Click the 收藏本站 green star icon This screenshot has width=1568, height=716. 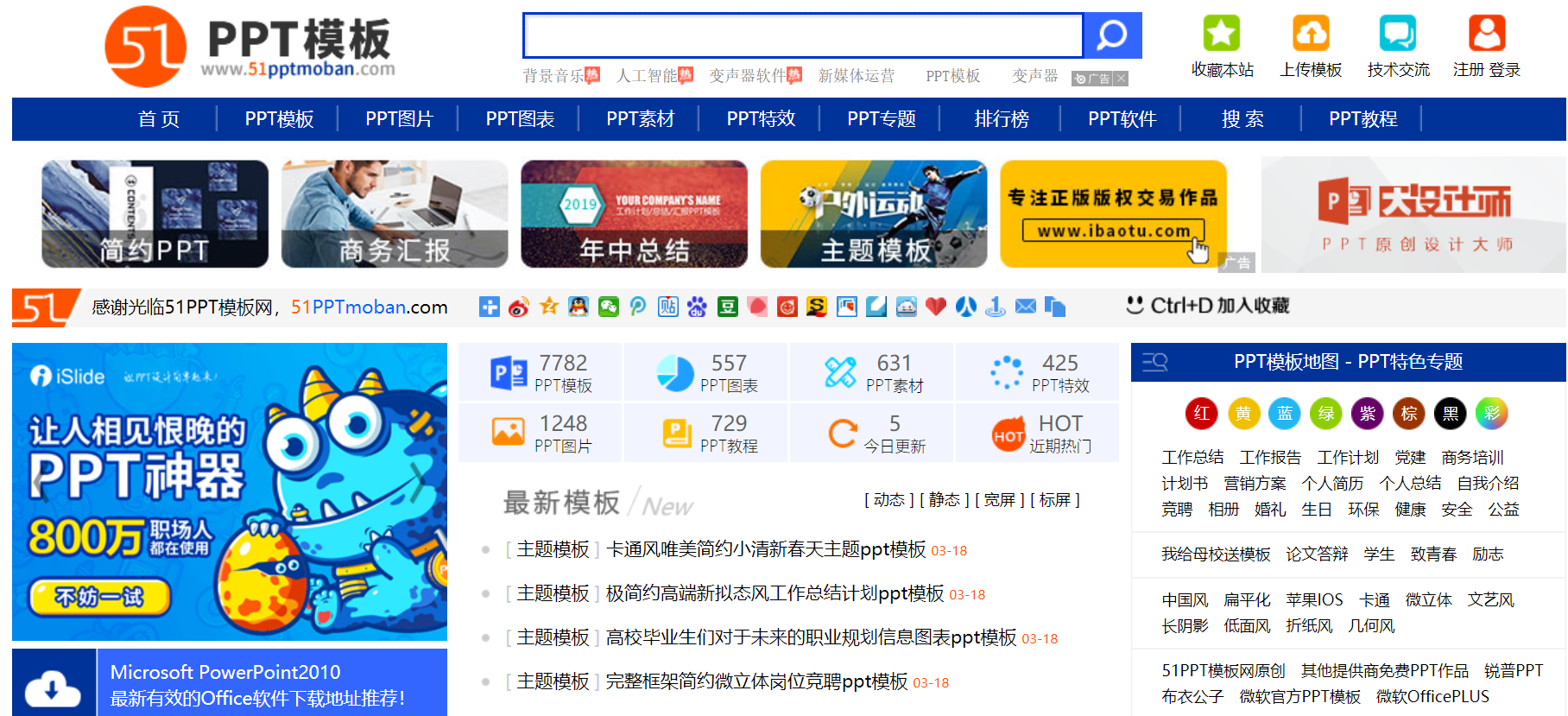click(1222, 34)
